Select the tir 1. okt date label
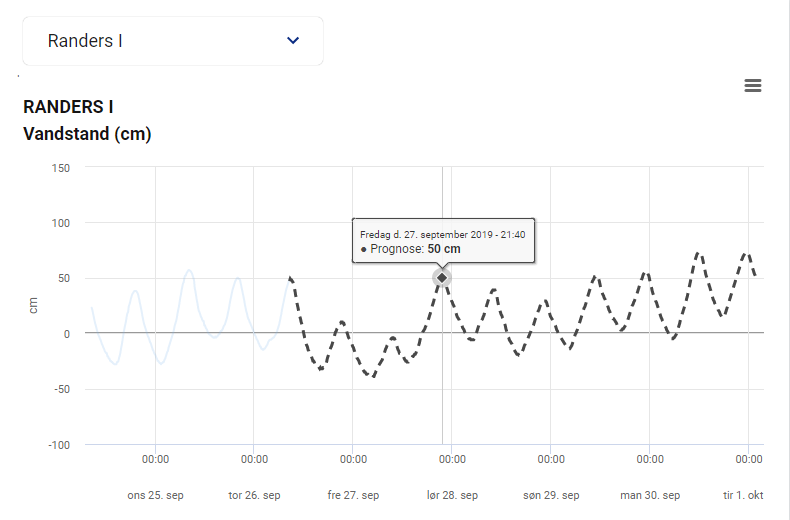 tap(744, 495)
